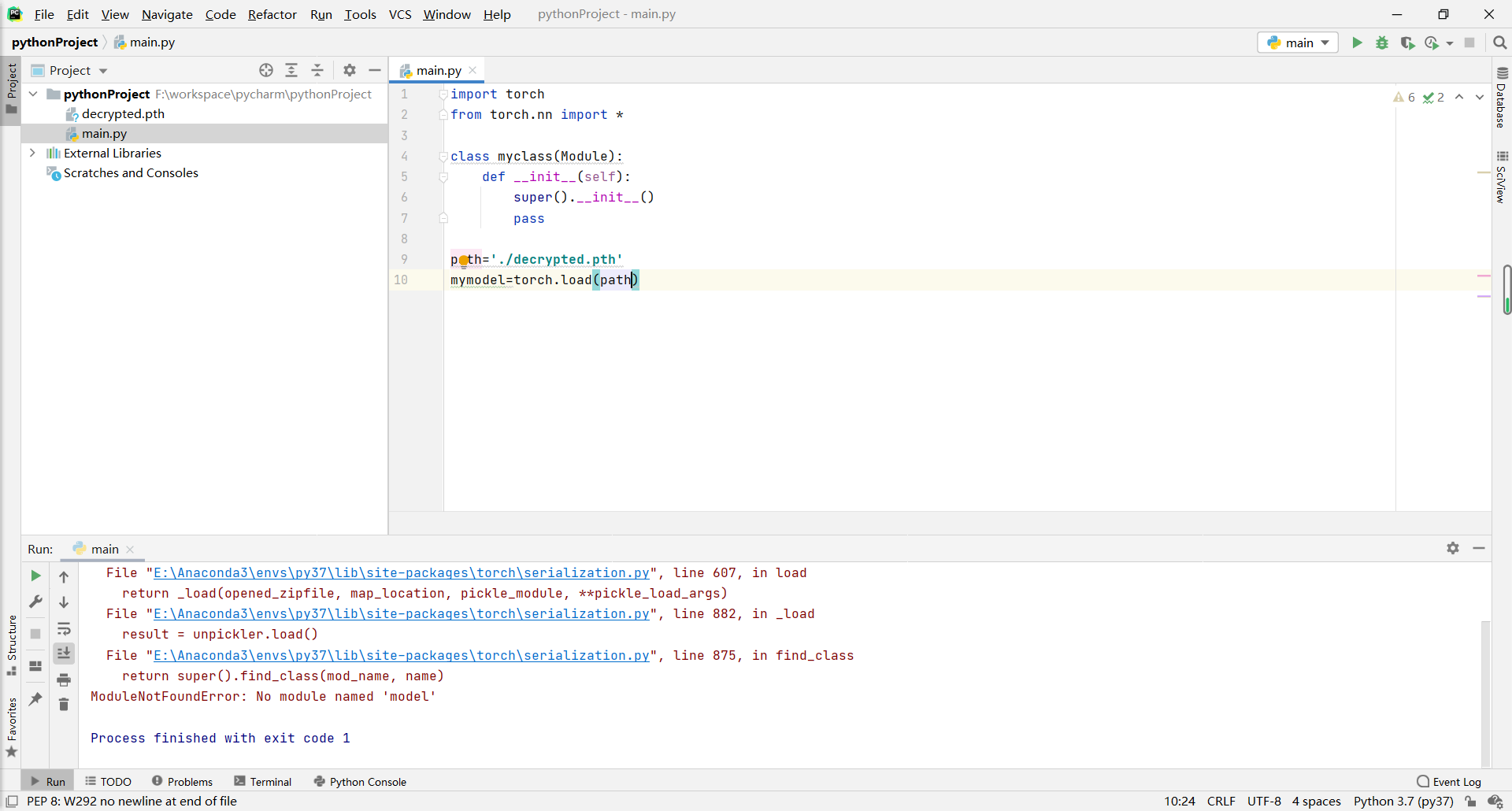Switch to the Terminal tool tab
The width and height of the screenshot is (1512, 811).
click(263, 781)
